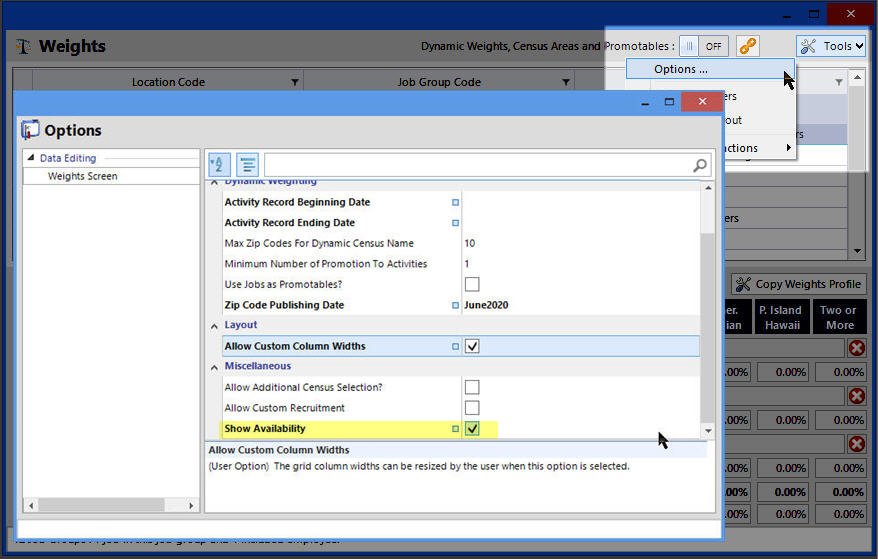The height and width of the screenshot is (559, 878).
Task: Toggle Use Jobs as Promotables checkbox
Action: tap(472, 284)
